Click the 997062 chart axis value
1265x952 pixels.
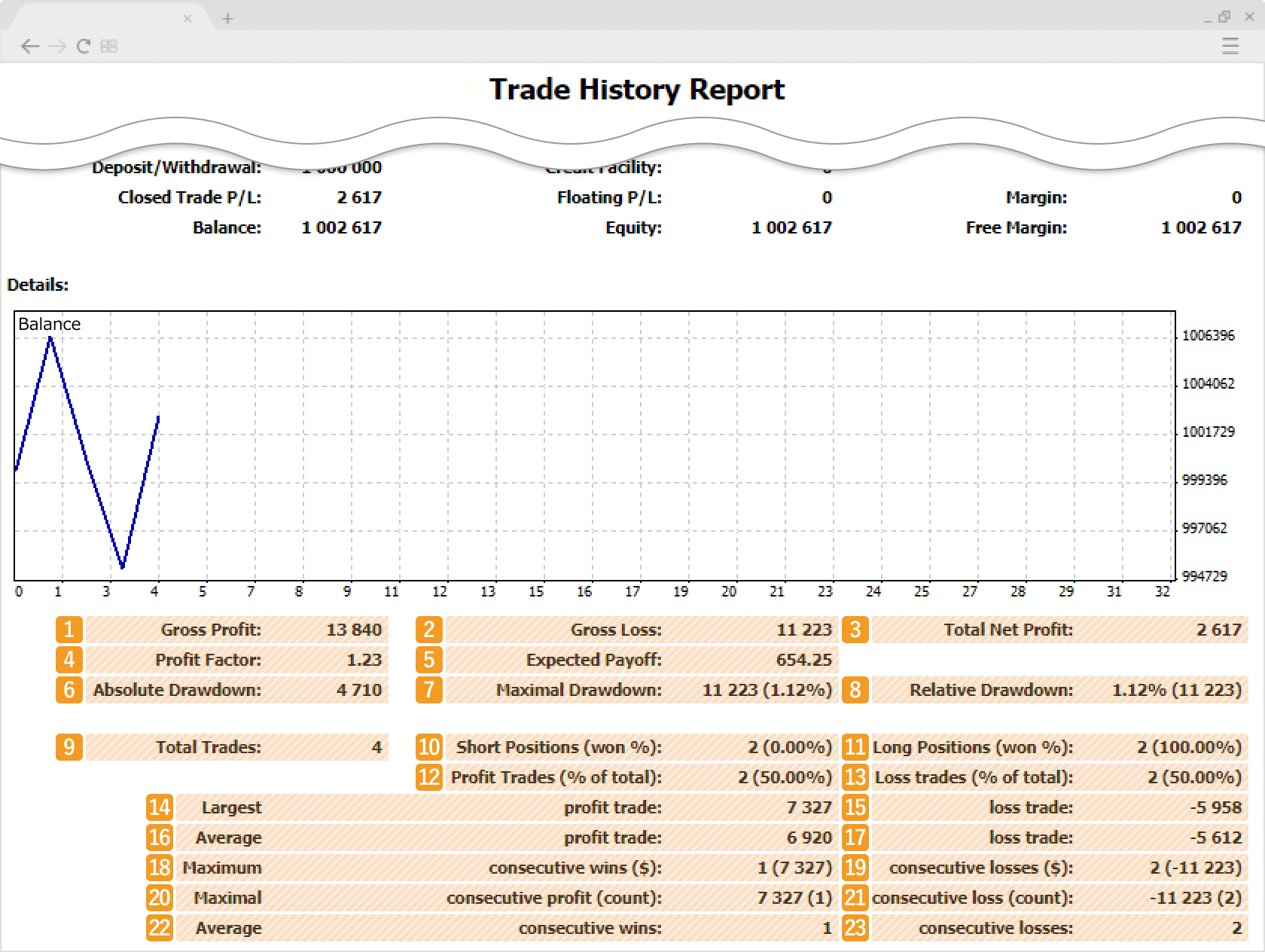click(x=1204, y=528)
